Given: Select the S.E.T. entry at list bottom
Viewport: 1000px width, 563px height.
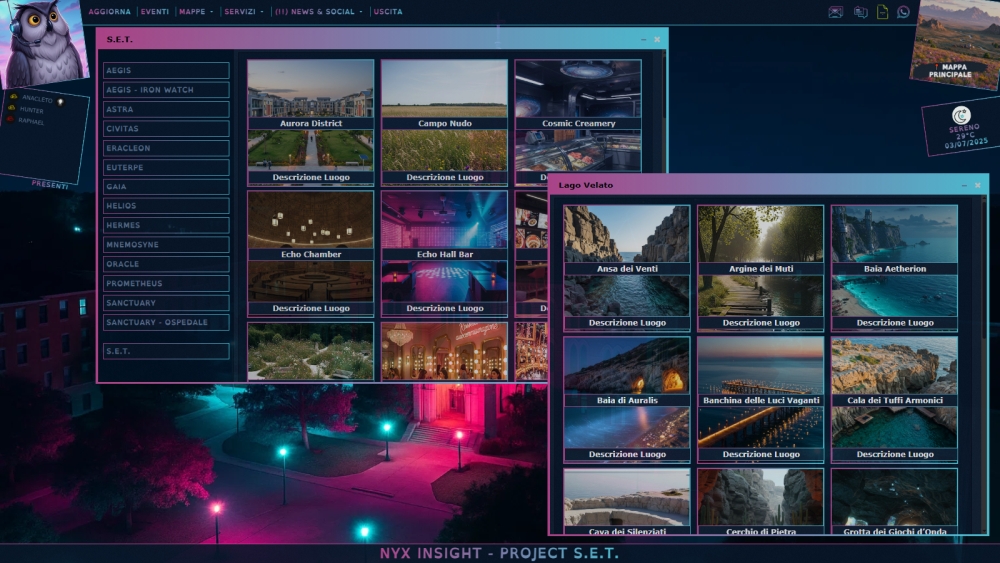Looking at the screenshot, I should click(166, 351).
